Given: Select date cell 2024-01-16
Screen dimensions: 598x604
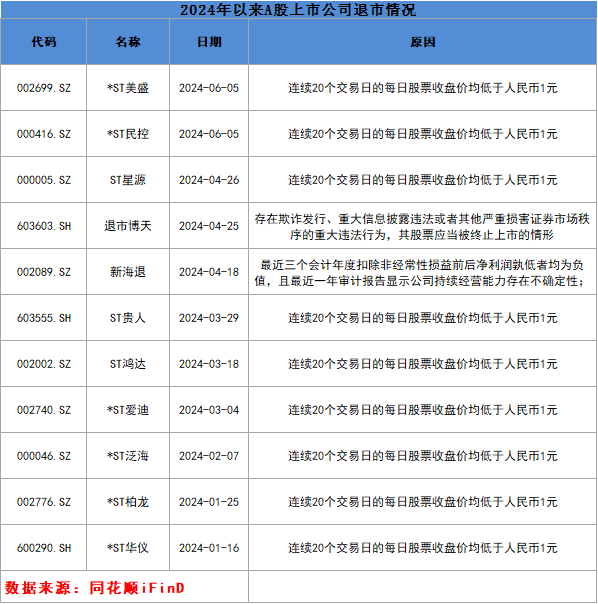Looking at the screenshot, I should (209, 548).
